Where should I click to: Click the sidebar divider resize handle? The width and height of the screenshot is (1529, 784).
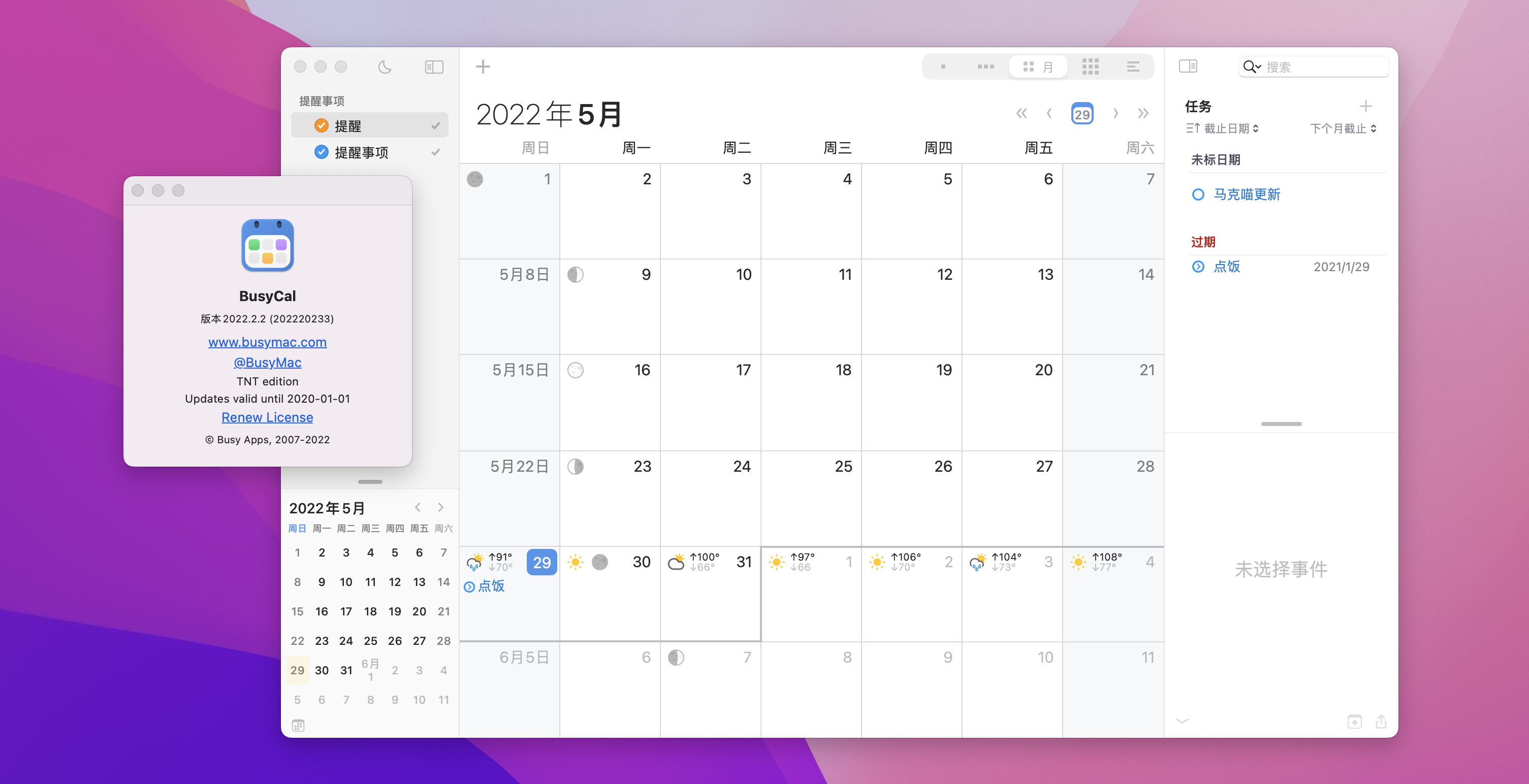tap(370, 482)
